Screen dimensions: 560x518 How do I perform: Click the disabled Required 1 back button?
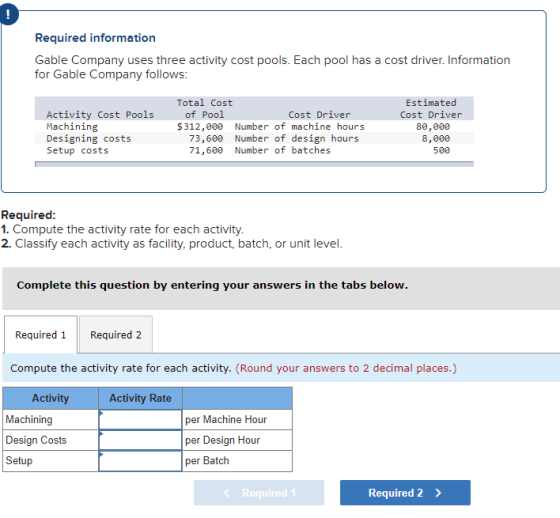(259, 493)
